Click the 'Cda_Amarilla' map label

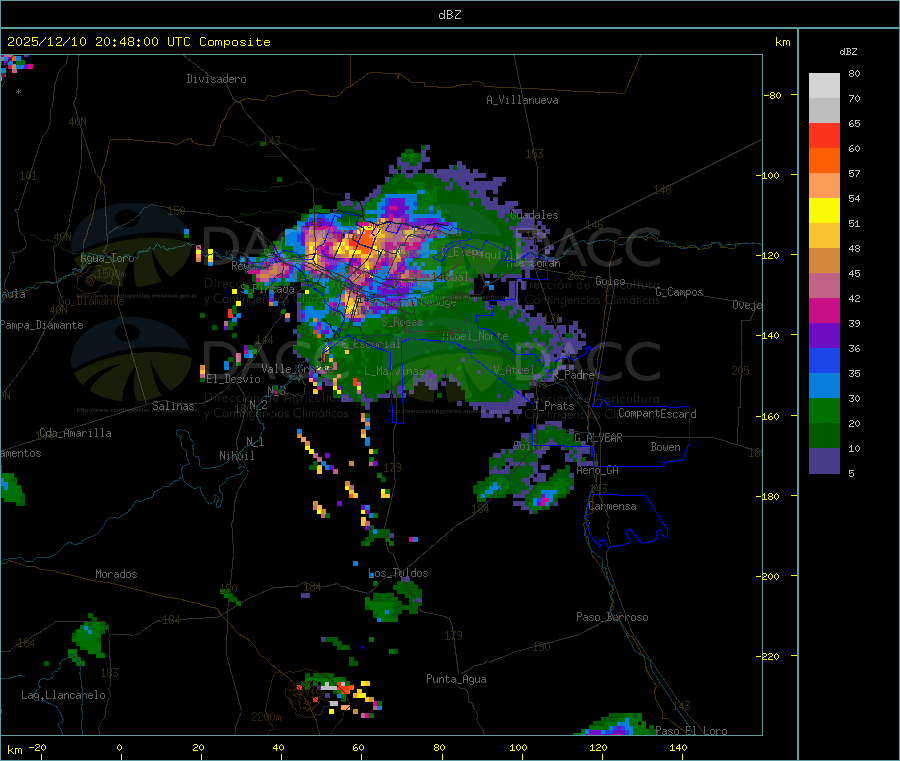coord(75,433)
